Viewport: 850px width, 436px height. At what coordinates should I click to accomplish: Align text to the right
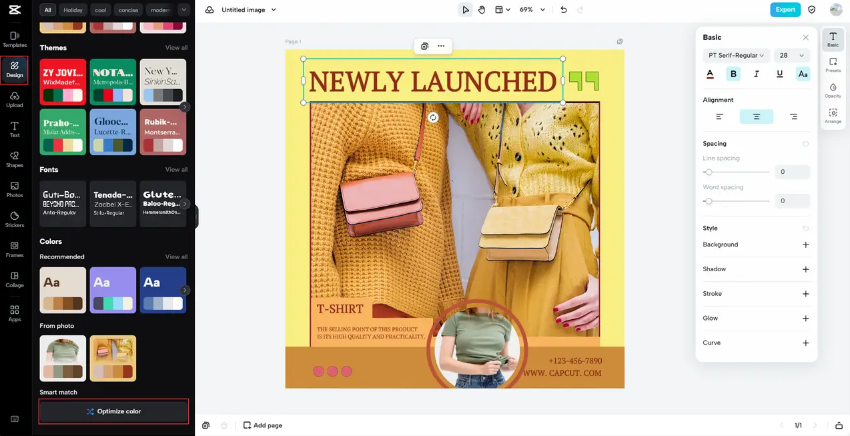793,117
